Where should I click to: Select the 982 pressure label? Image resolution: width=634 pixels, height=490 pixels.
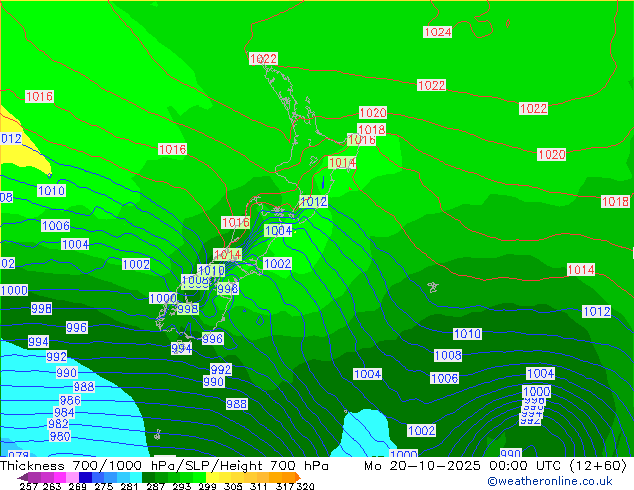click(x=58, y=424)
